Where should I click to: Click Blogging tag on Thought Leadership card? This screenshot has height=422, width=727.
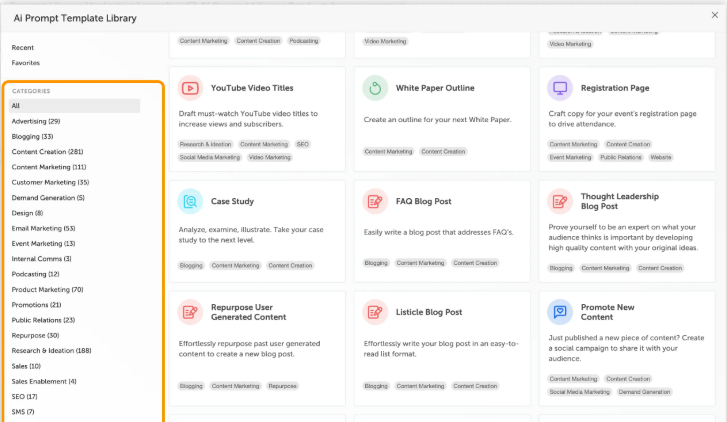[x=561, y=268]
